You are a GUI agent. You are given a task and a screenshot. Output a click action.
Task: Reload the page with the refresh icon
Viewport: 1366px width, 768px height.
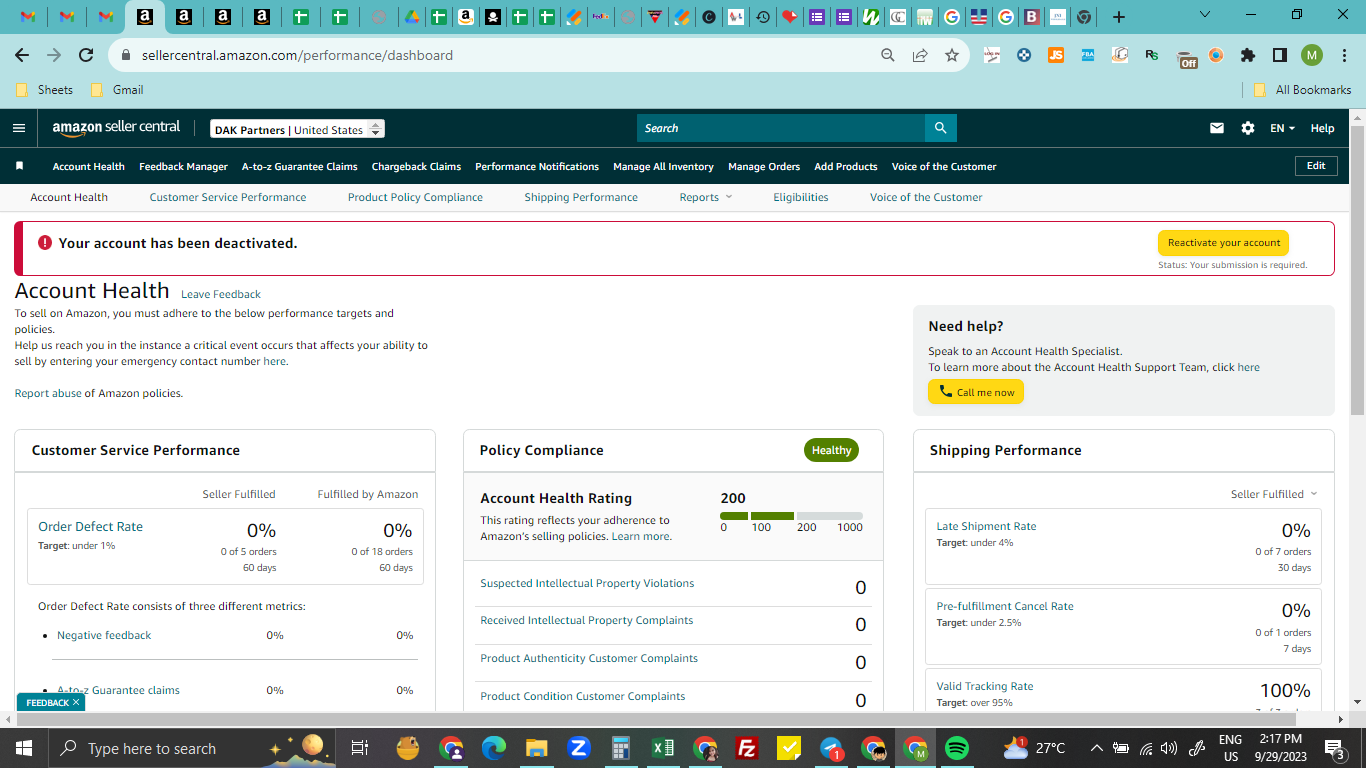pyautogui.click(x=86, y=55)
